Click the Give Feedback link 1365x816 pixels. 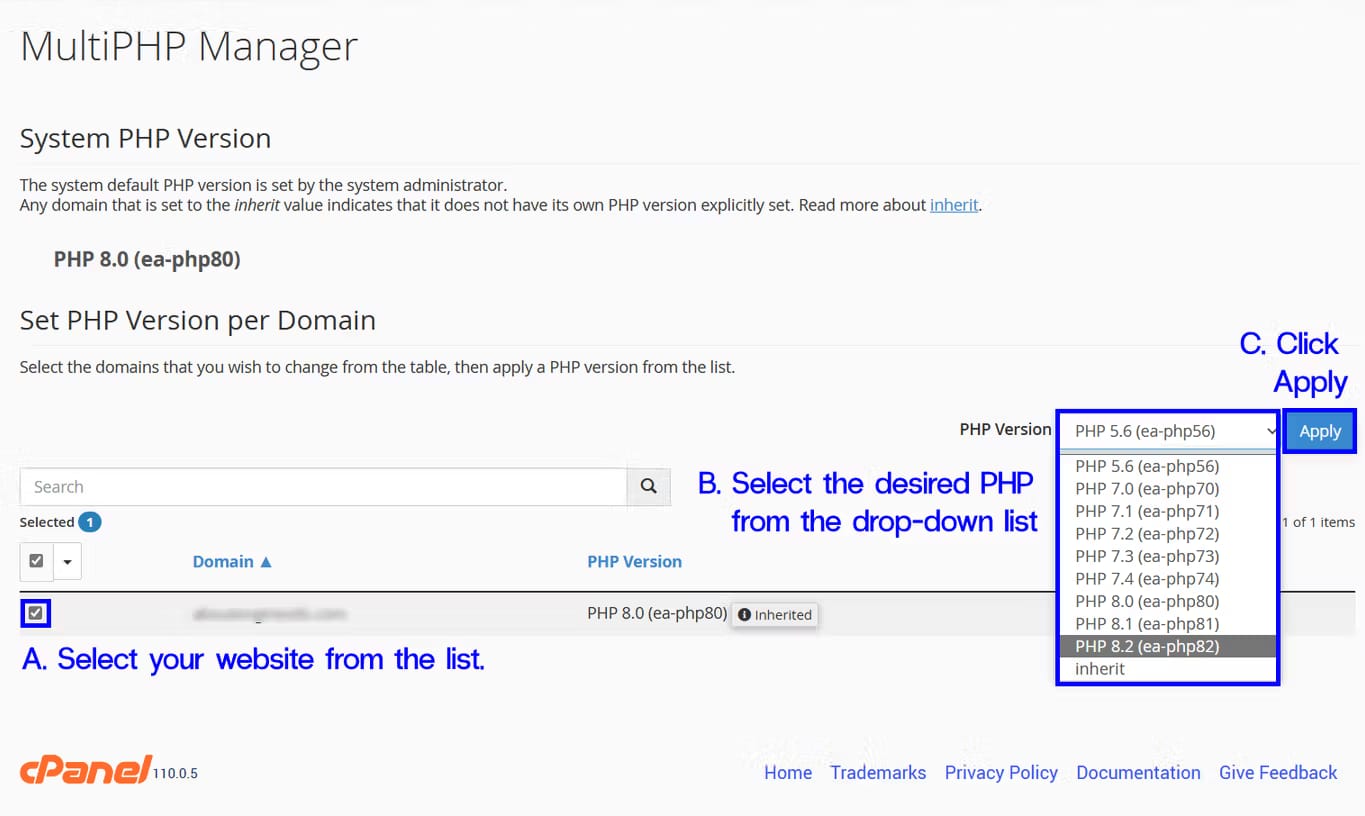1277,772
